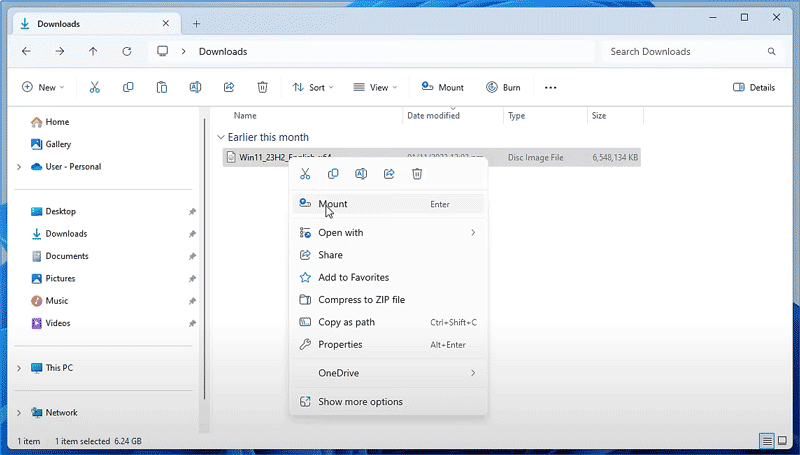
Task: Click the Paste icon in the toolbar
Action: 162,87
